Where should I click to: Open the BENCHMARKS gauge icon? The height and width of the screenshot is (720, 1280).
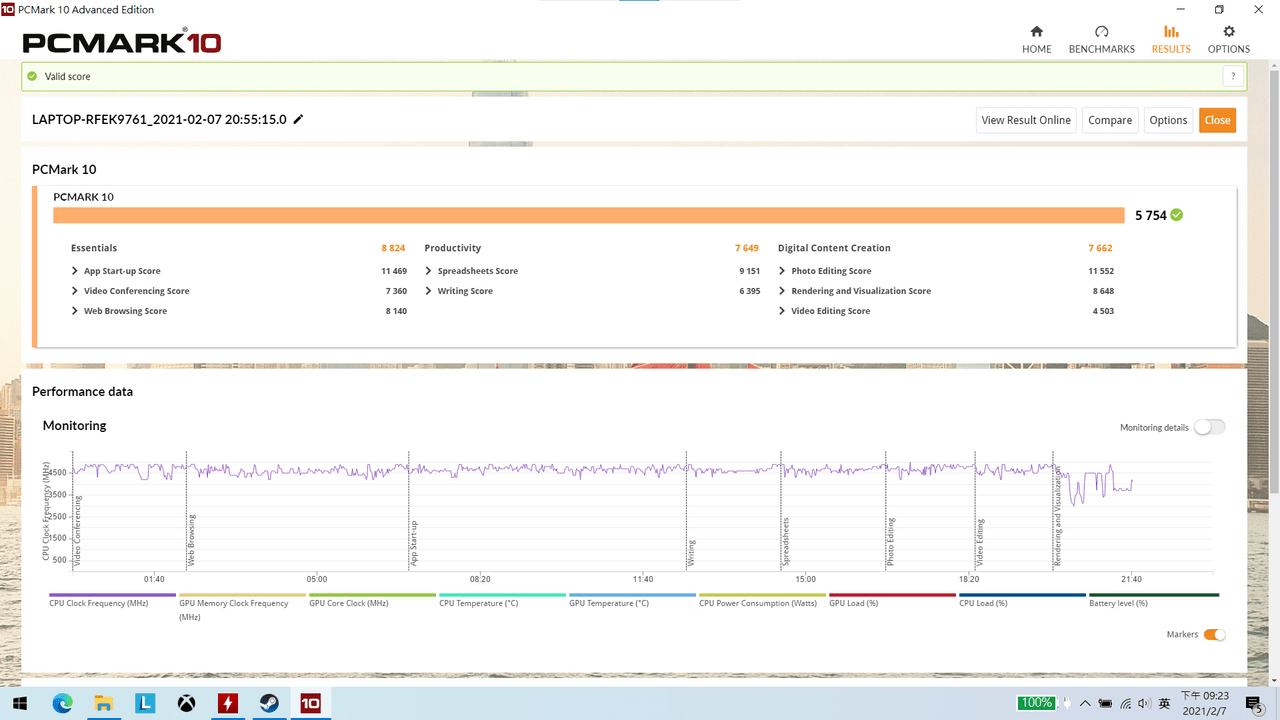1102,31
